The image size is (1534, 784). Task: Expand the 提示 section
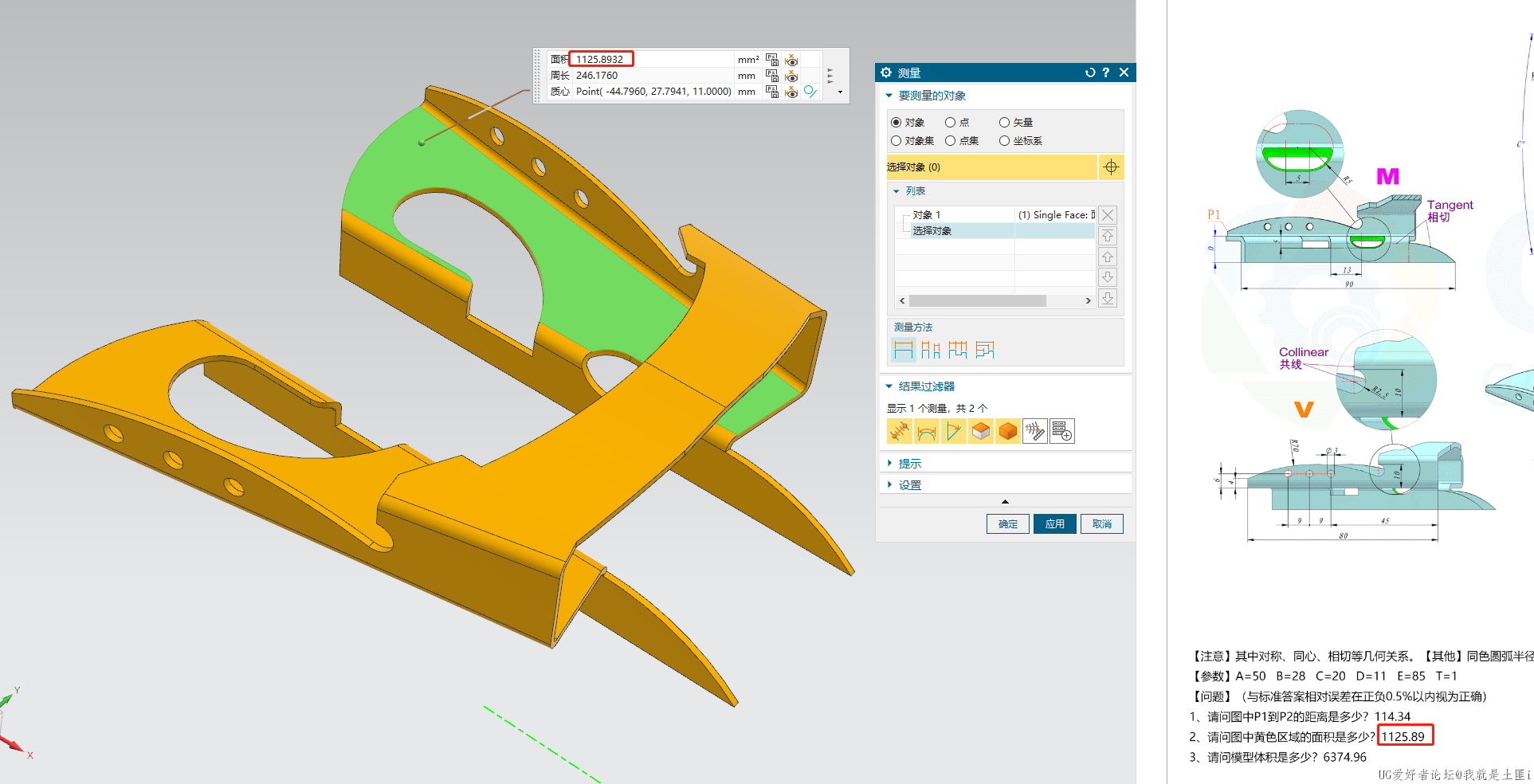coord(889,464)
